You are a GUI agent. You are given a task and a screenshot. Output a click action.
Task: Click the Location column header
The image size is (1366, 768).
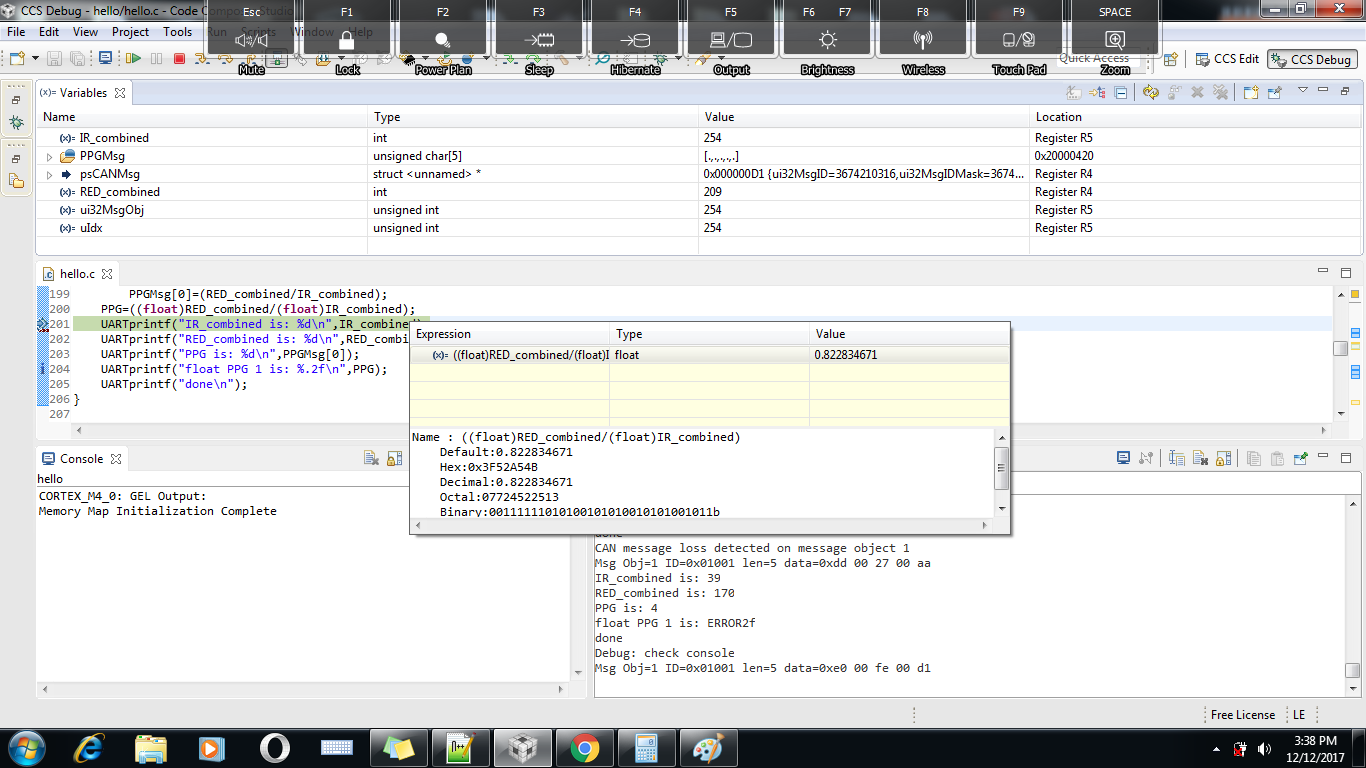pyautogui.click(x=1058, y=117)
